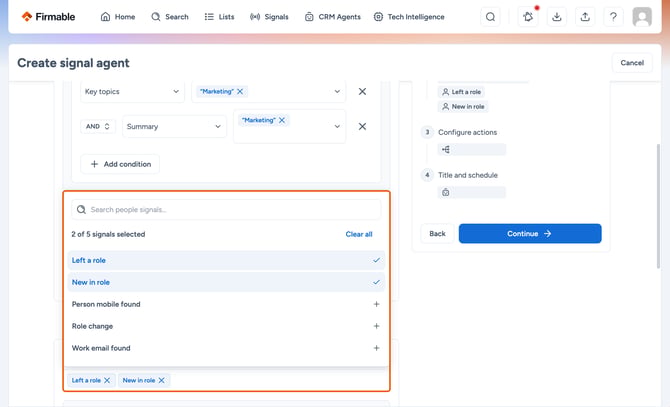Click the schedule icon under Title and schedule
Image resolution: width=670 pixels, height=407 pixels.
[446, 193]
